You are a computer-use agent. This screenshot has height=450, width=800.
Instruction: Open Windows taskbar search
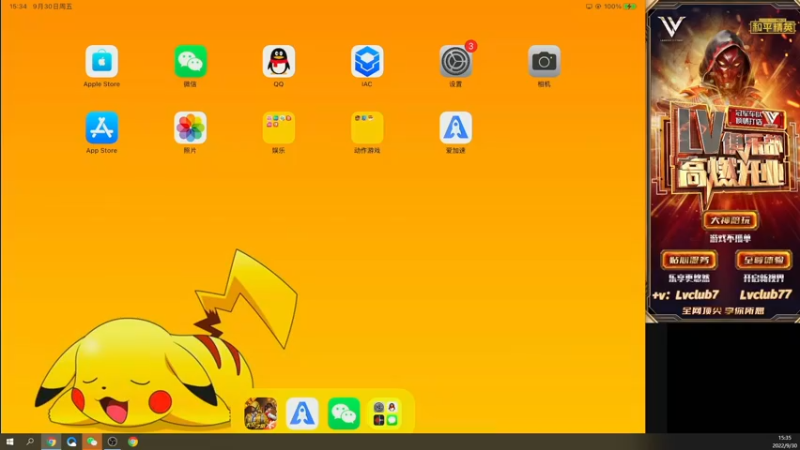point(30,442)
